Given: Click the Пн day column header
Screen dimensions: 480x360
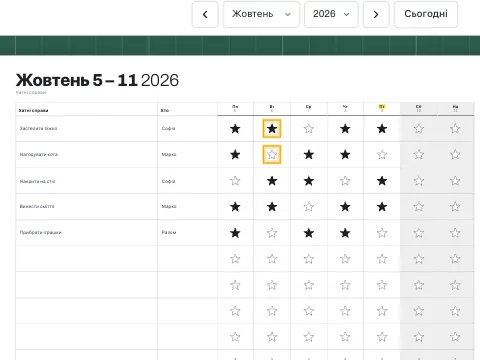Looking at the screenshot, I should tap(235, 109).
